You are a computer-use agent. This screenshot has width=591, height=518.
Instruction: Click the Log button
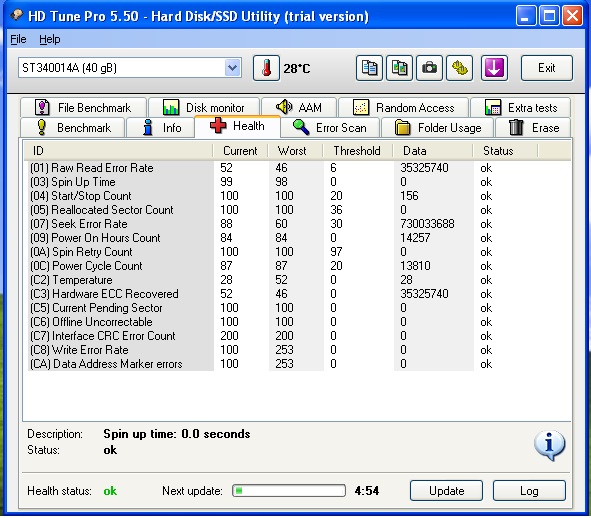[529, 490]
